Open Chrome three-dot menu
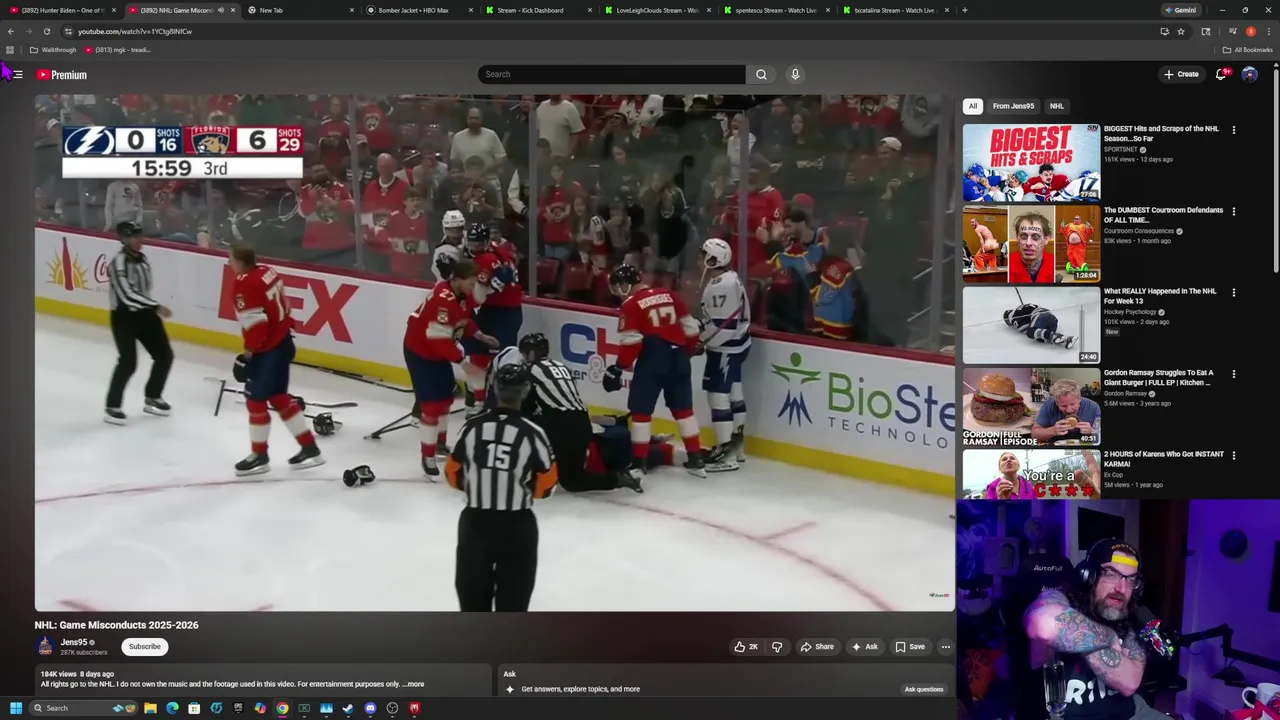Viewport: 1280px width, 720px height. tap(1268, 31)
